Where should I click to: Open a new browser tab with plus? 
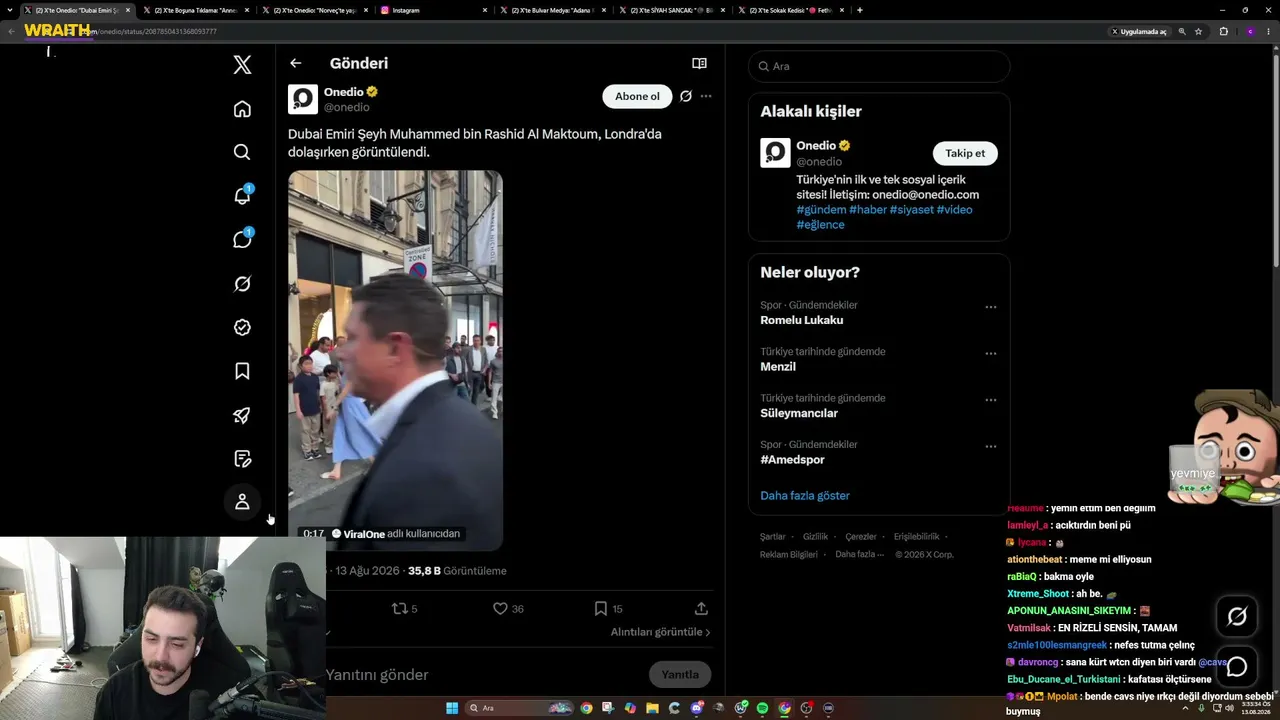(860, 10)
